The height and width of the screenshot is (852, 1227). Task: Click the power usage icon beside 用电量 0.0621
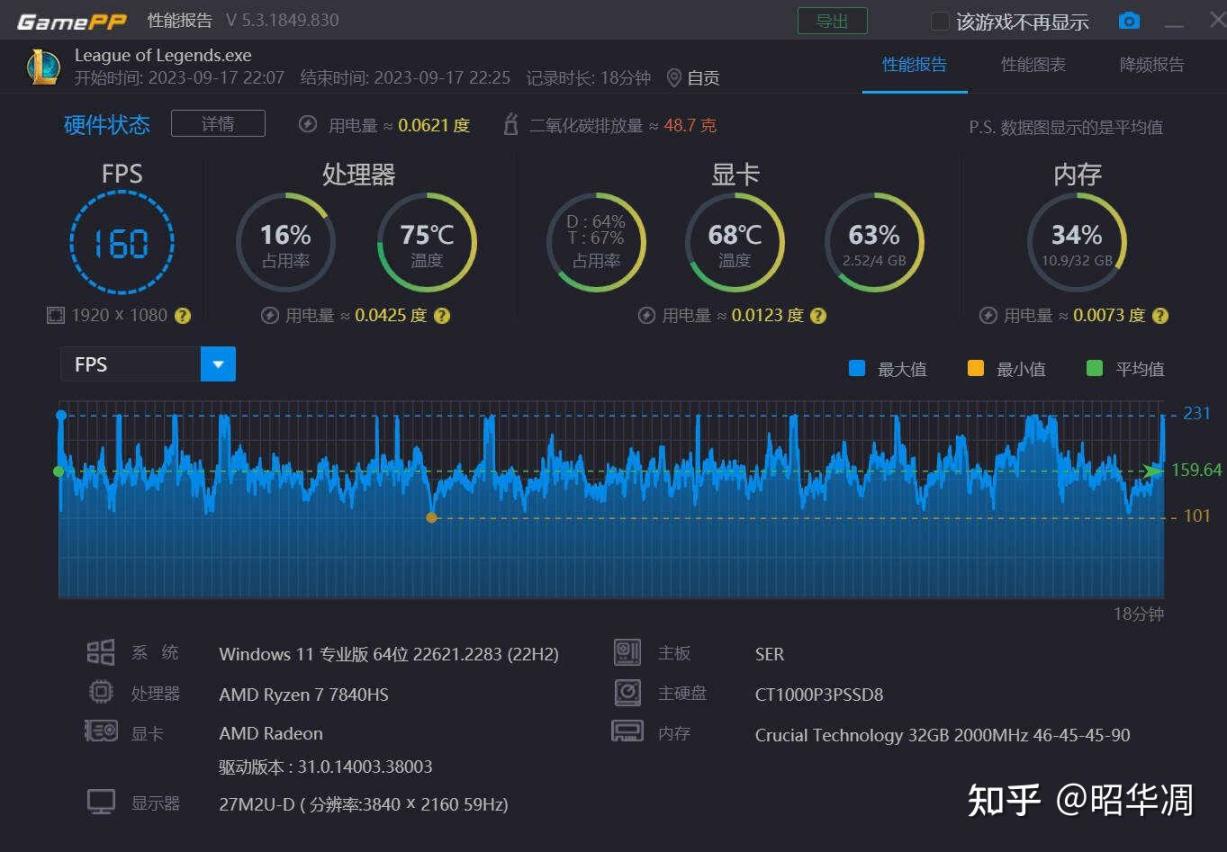(308, 125)
